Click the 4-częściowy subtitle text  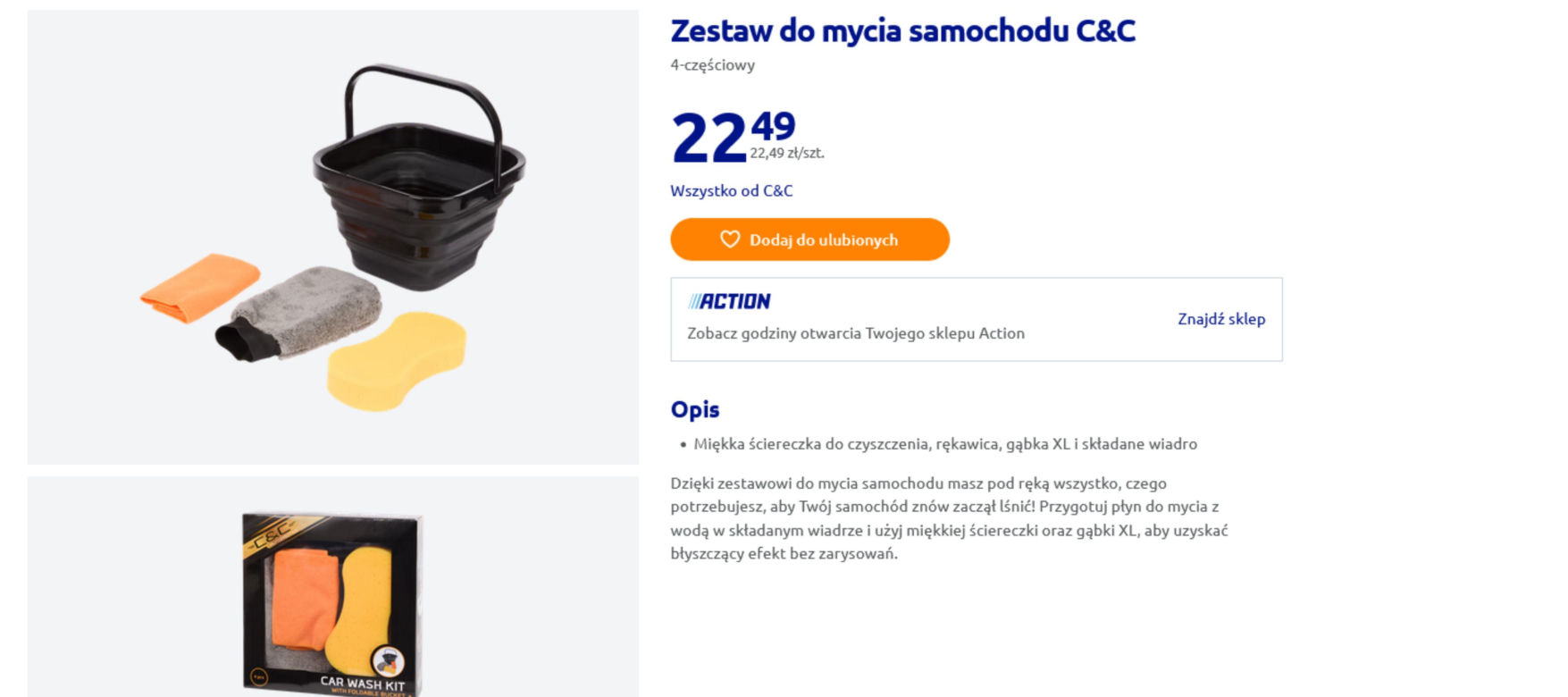713,65
